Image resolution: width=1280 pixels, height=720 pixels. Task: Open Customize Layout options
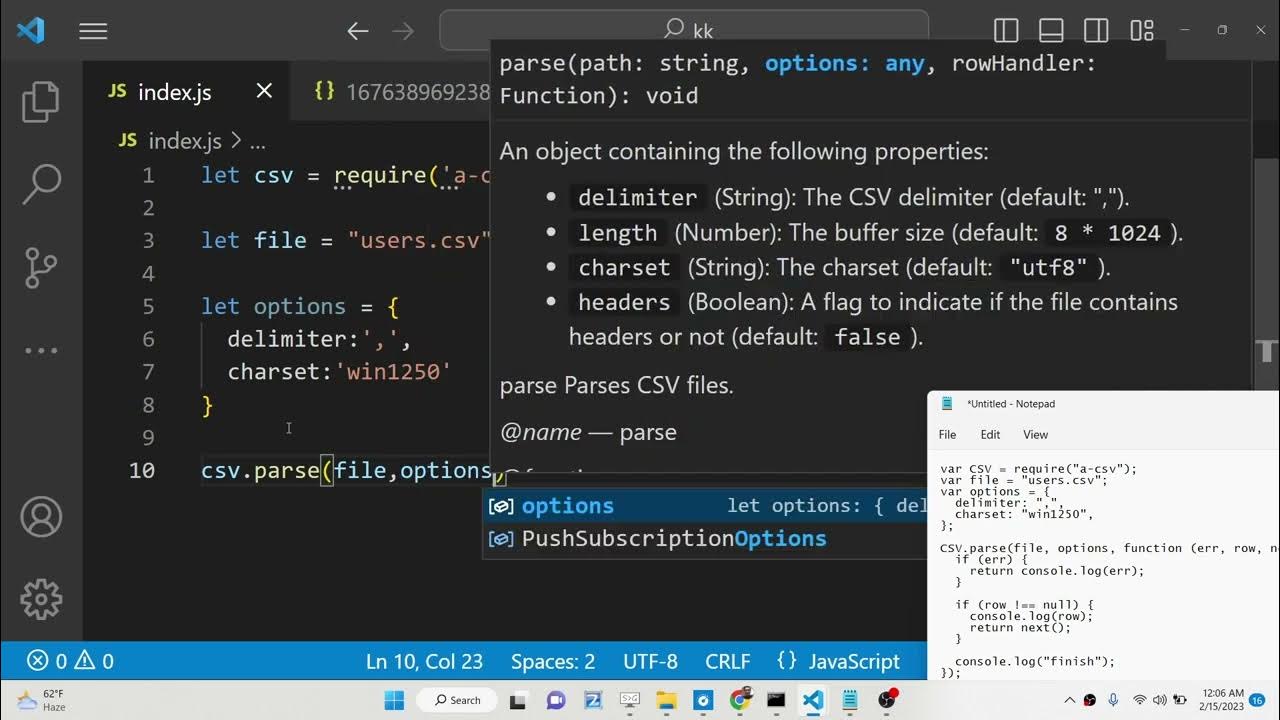coord(1142,31)
